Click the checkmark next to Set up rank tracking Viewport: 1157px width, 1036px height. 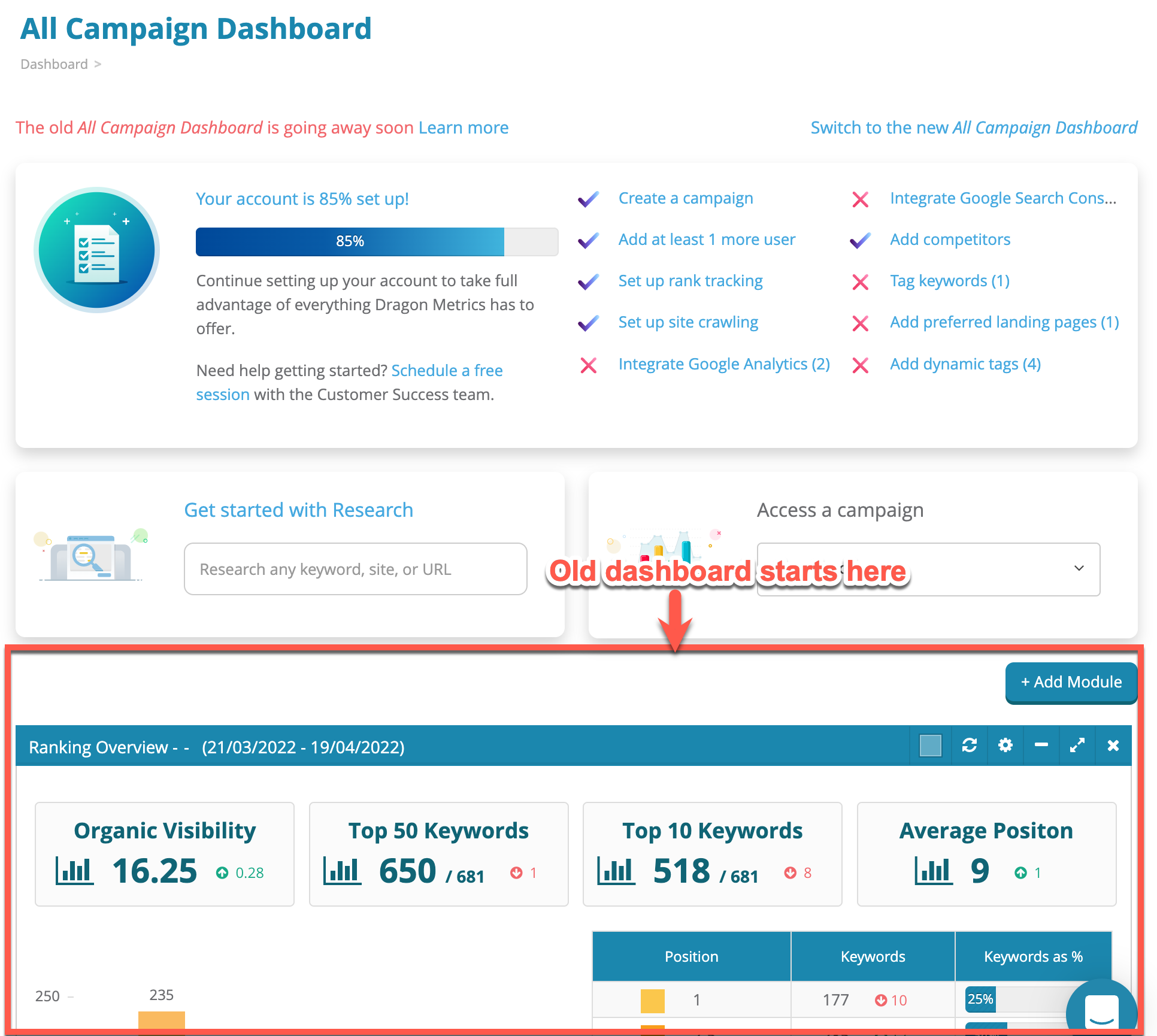[x=588, y=282]
